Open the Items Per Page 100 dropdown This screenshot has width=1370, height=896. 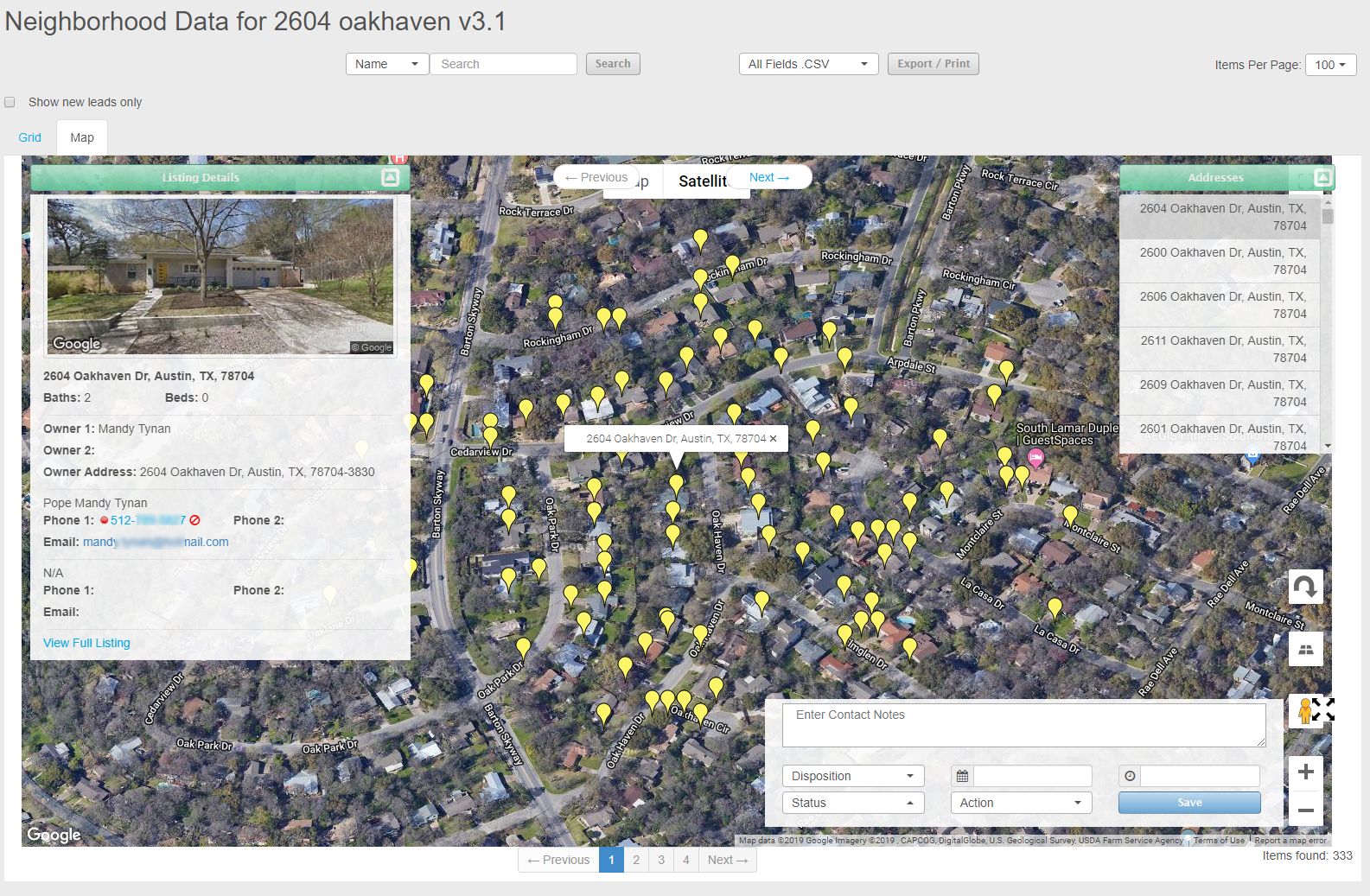point(1330,65)
